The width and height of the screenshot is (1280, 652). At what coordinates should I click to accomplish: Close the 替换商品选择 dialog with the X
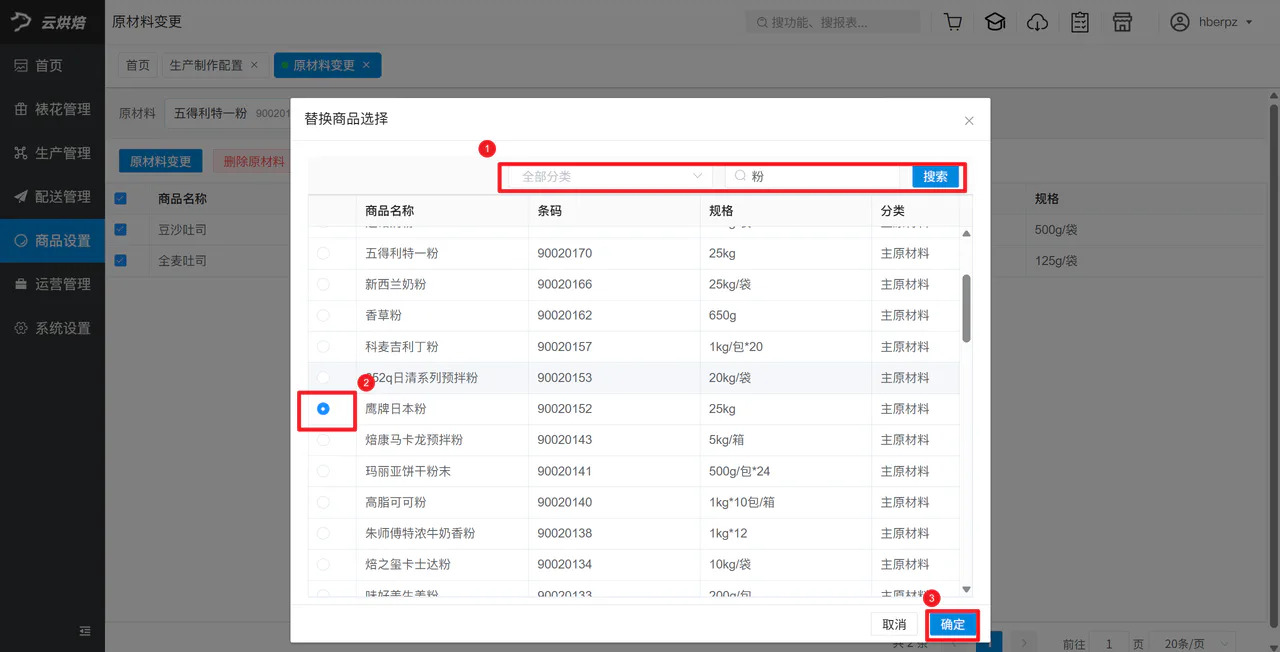(x=969, y=121)
